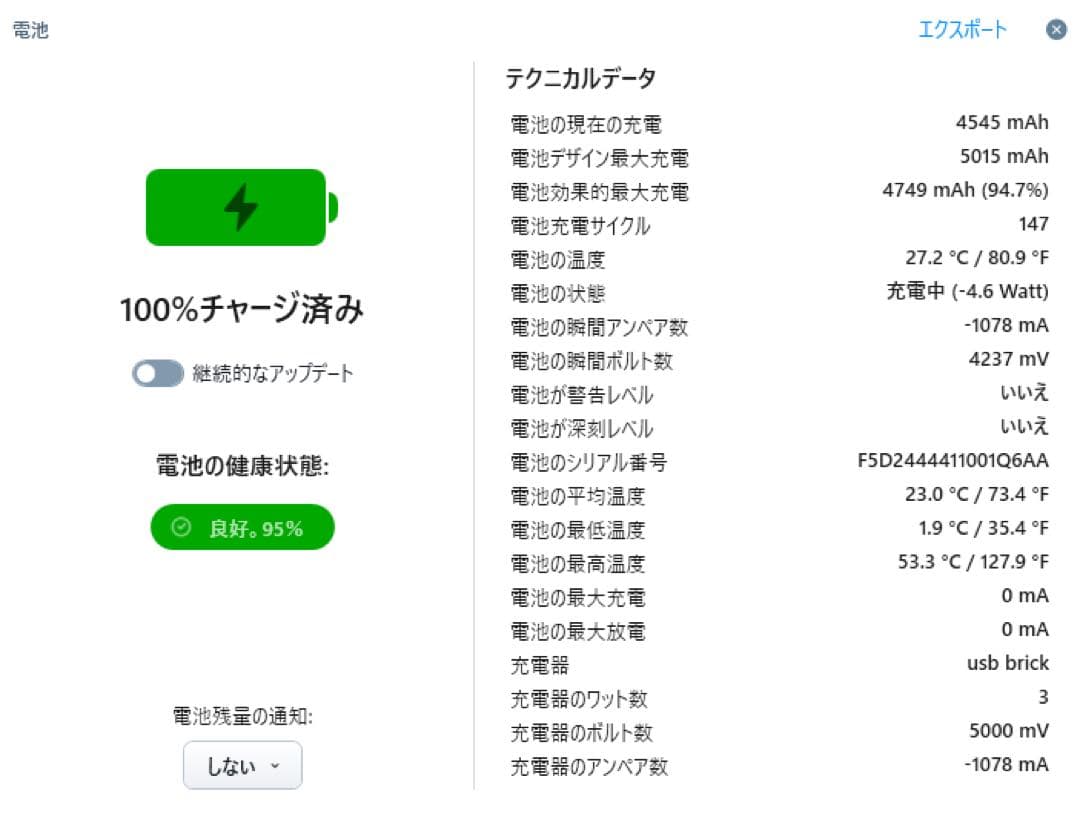Click the 100%チャージ済み progress text
1080x821 pixels.
coord(242,309)
